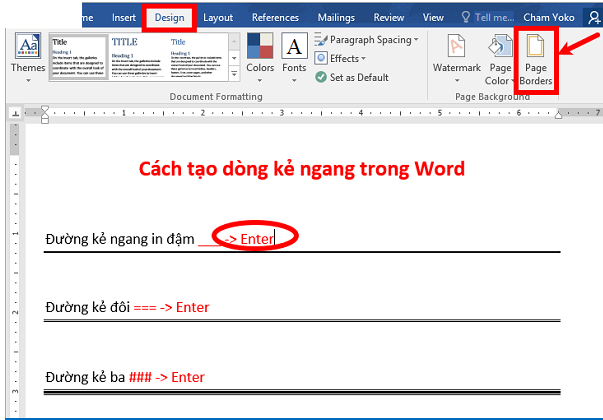Open the Colors palette button

click(x=260, y=54)
